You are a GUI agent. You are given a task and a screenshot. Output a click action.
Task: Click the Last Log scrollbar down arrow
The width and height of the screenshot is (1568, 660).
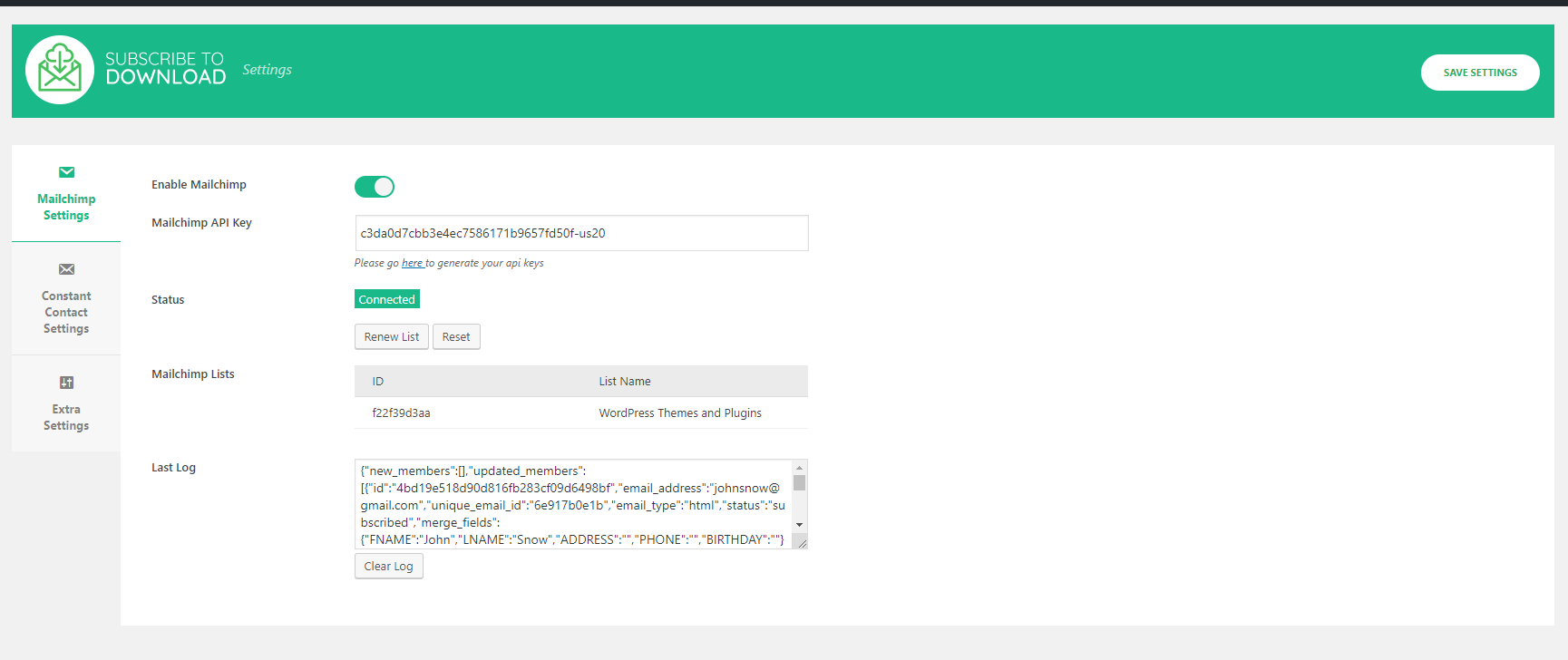[799, 525]
